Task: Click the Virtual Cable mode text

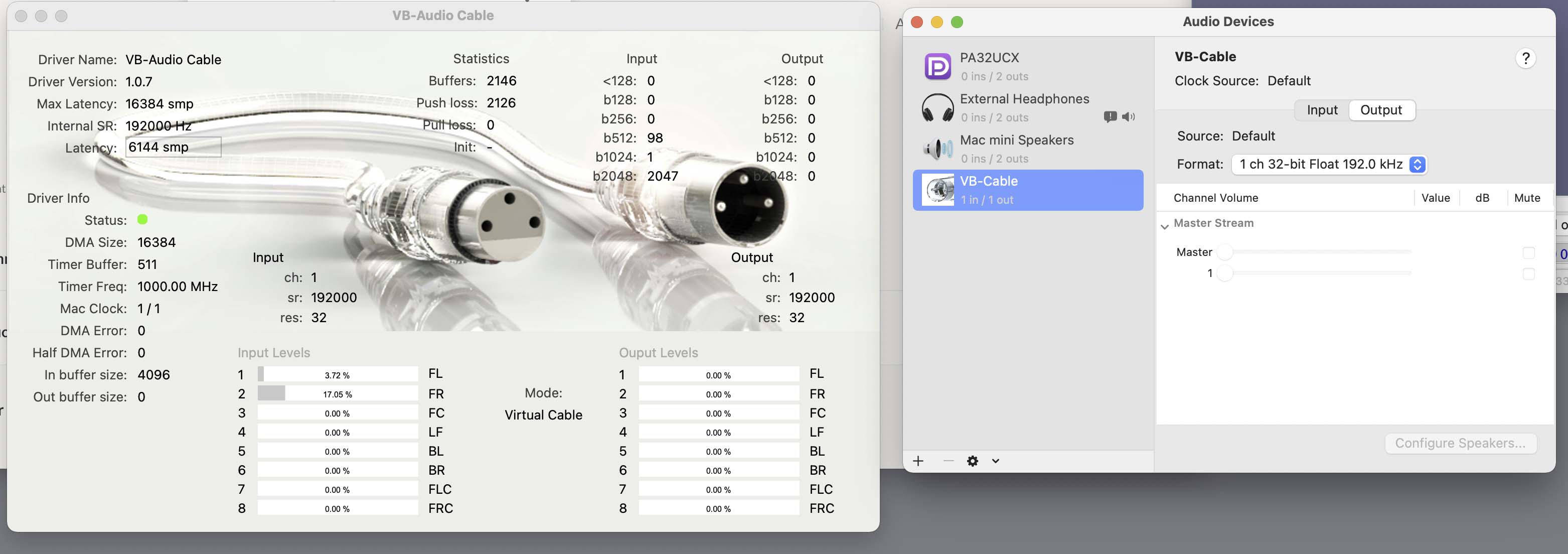Action: [x=543, y=415]
